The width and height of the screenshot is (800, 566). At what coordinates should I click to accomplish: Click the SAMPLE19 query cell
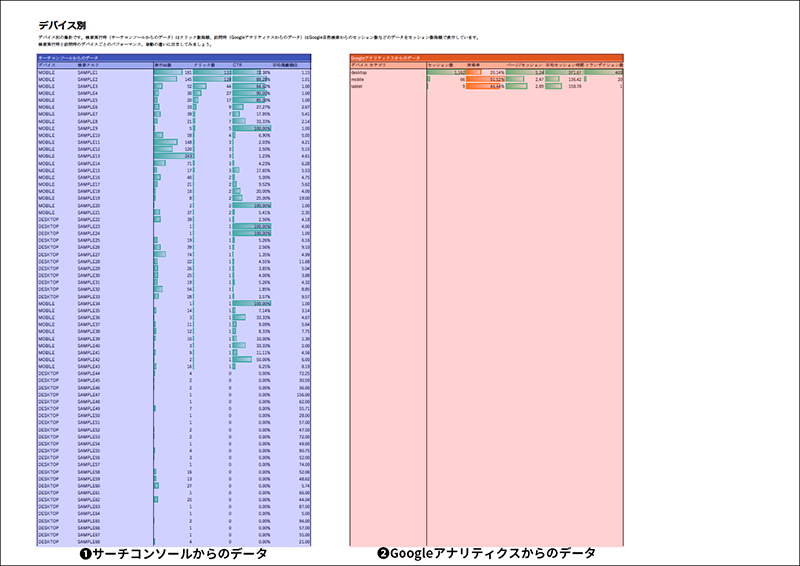89,198
